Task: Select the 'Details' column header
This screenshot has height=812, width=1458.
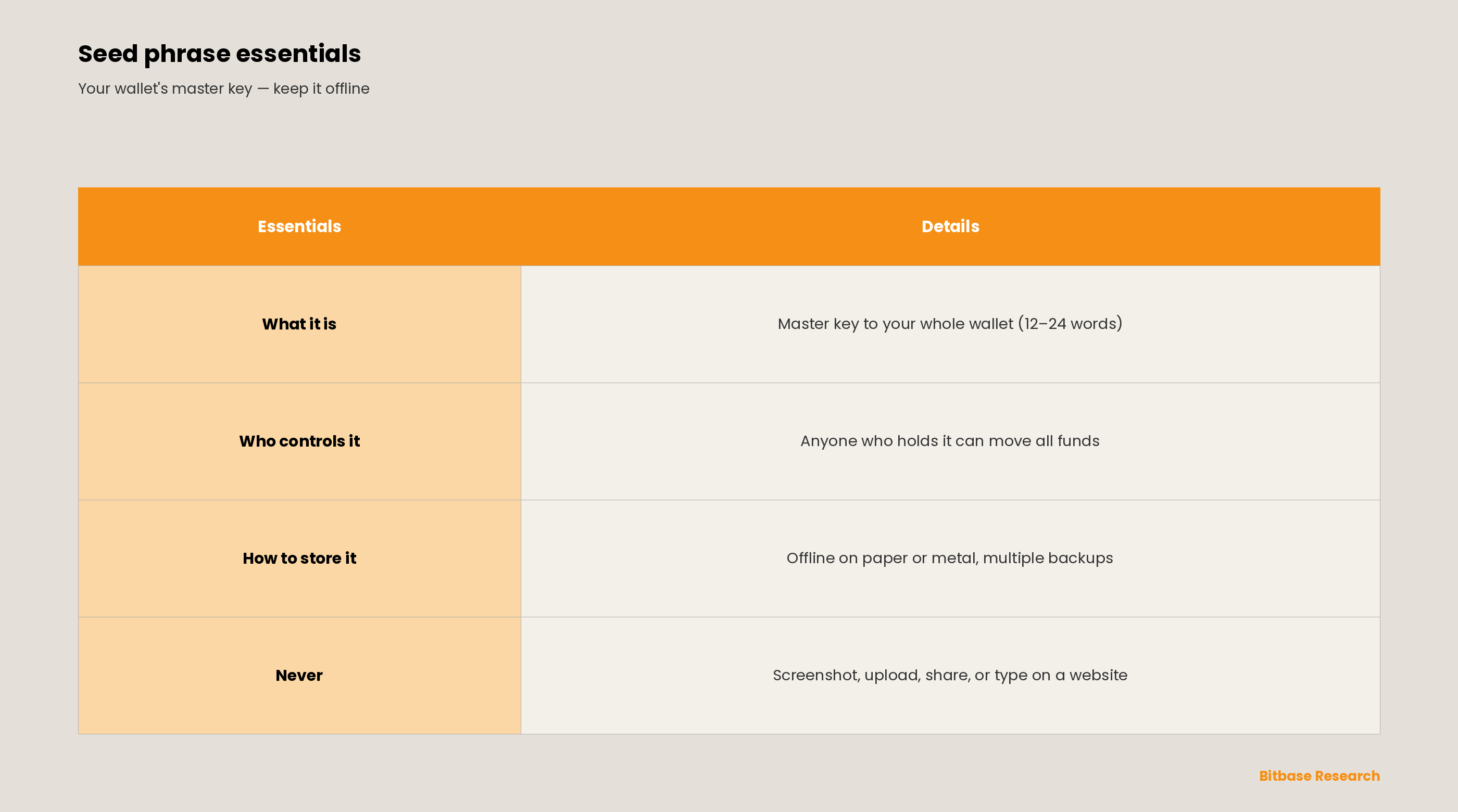Action: pyautogui.click(x=950, y=226)
